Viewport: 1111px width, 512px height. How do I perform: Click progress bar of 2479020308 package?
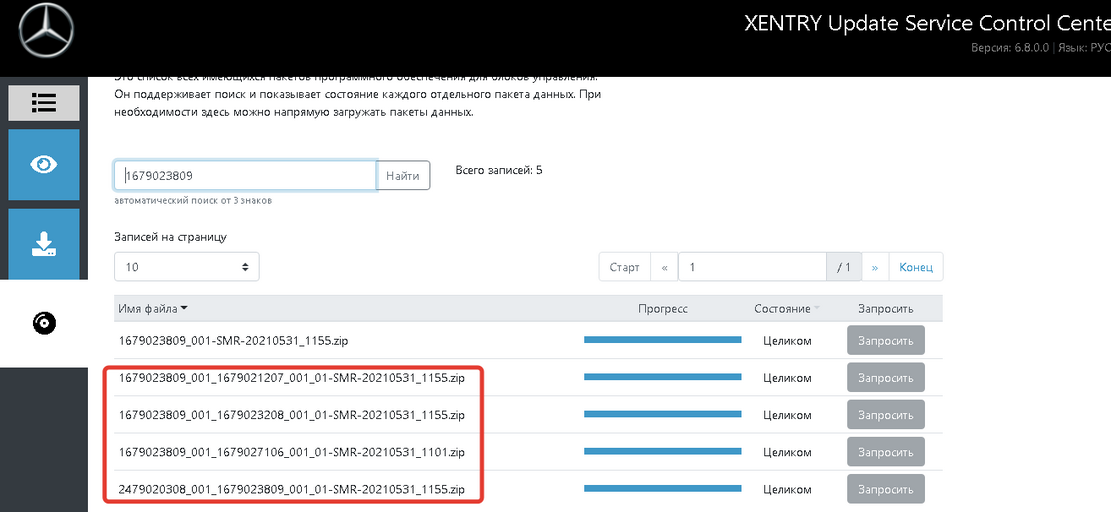point(662,489)
